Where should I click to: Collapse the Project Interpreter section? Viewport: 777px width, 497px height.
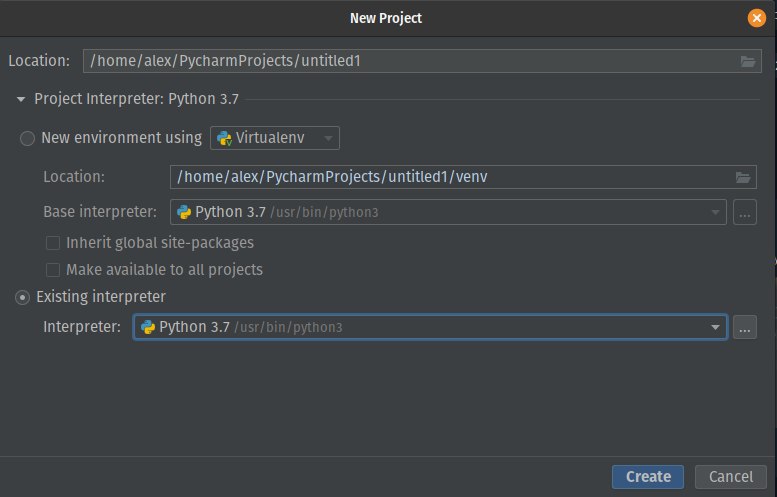[x=21, y=100]
